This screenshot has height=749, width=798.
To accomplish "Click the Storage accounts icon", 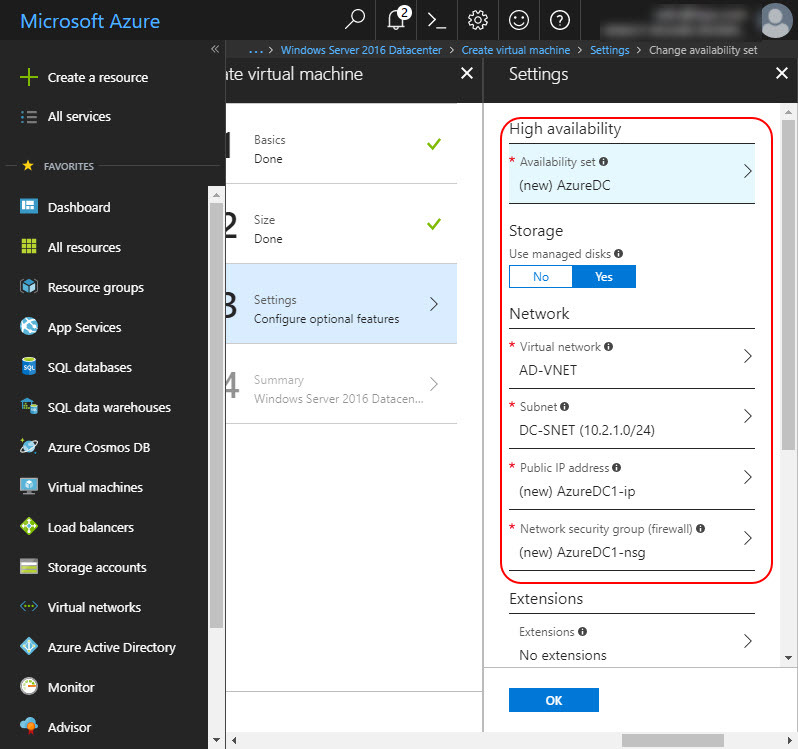I will (x=29, y=566).
